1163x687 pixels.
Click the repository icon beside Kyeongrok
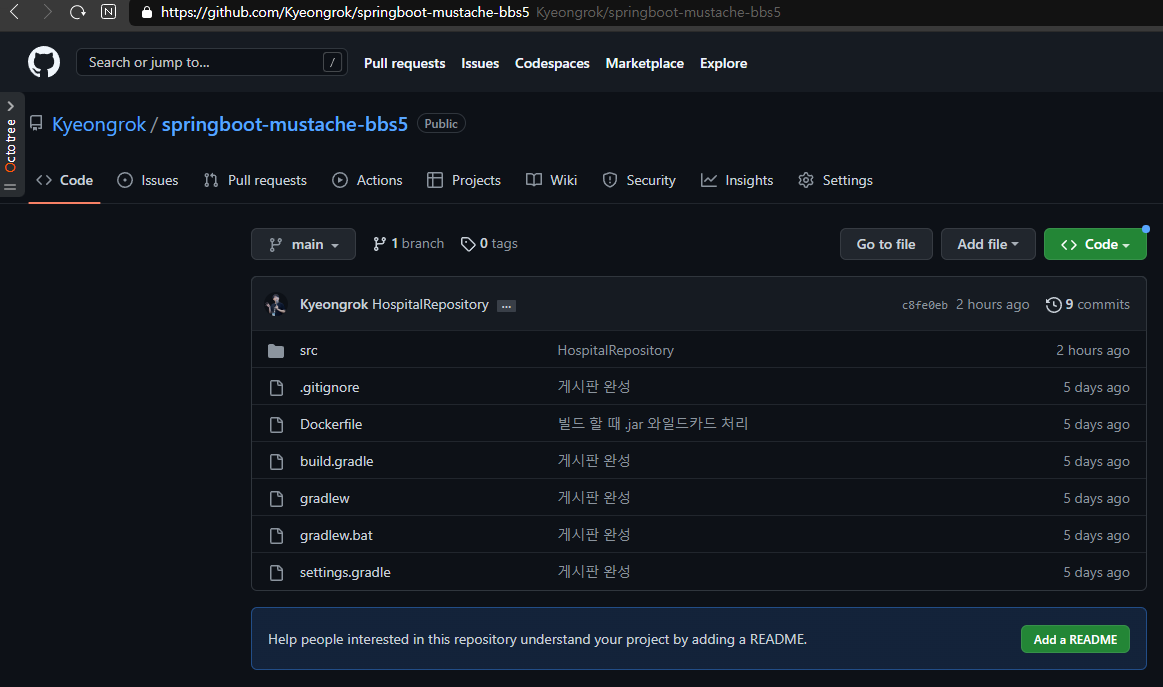click(36, 123)
